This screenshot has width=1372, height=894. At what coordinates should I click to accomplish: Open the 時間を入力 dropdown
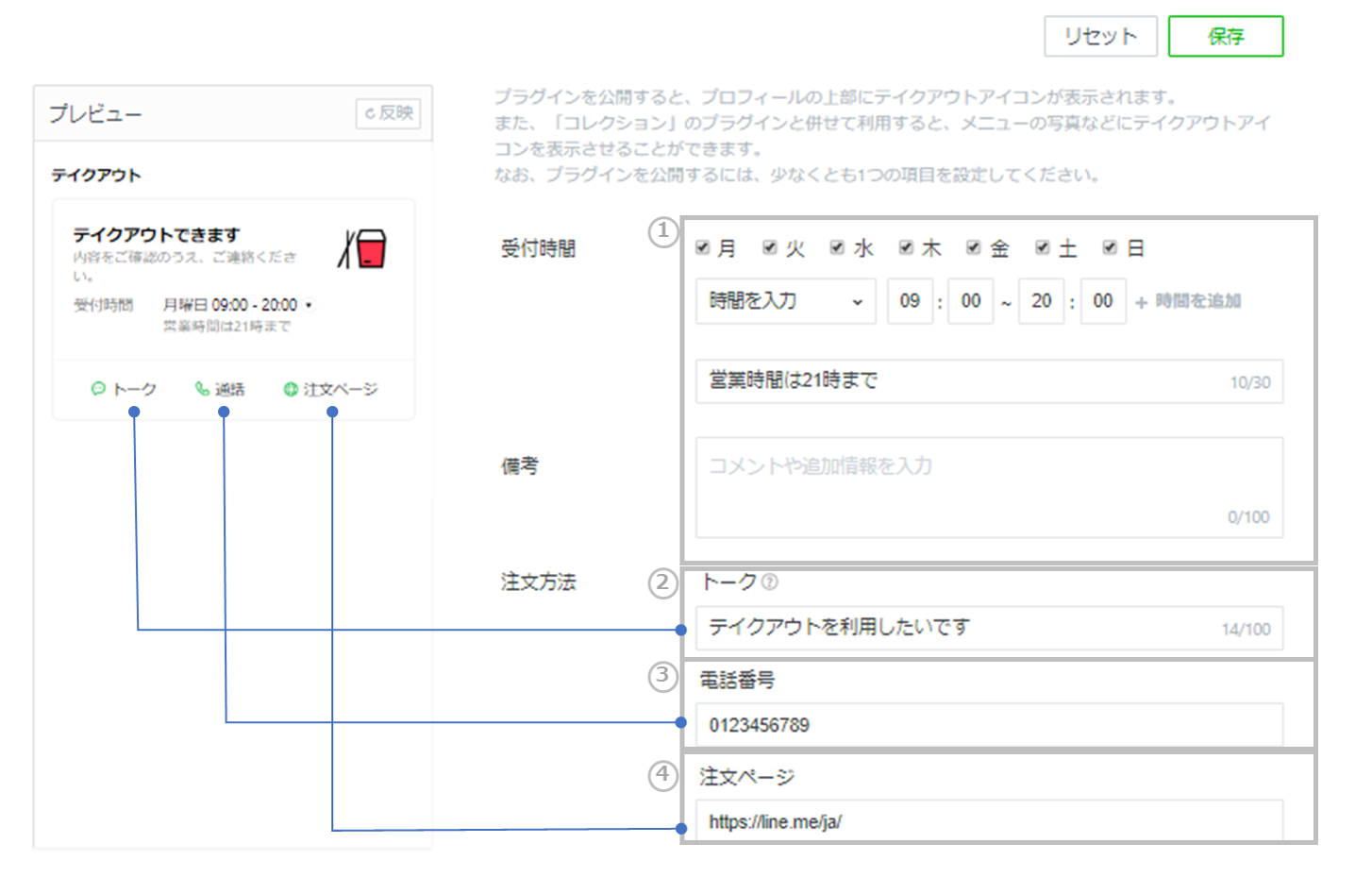785,301
